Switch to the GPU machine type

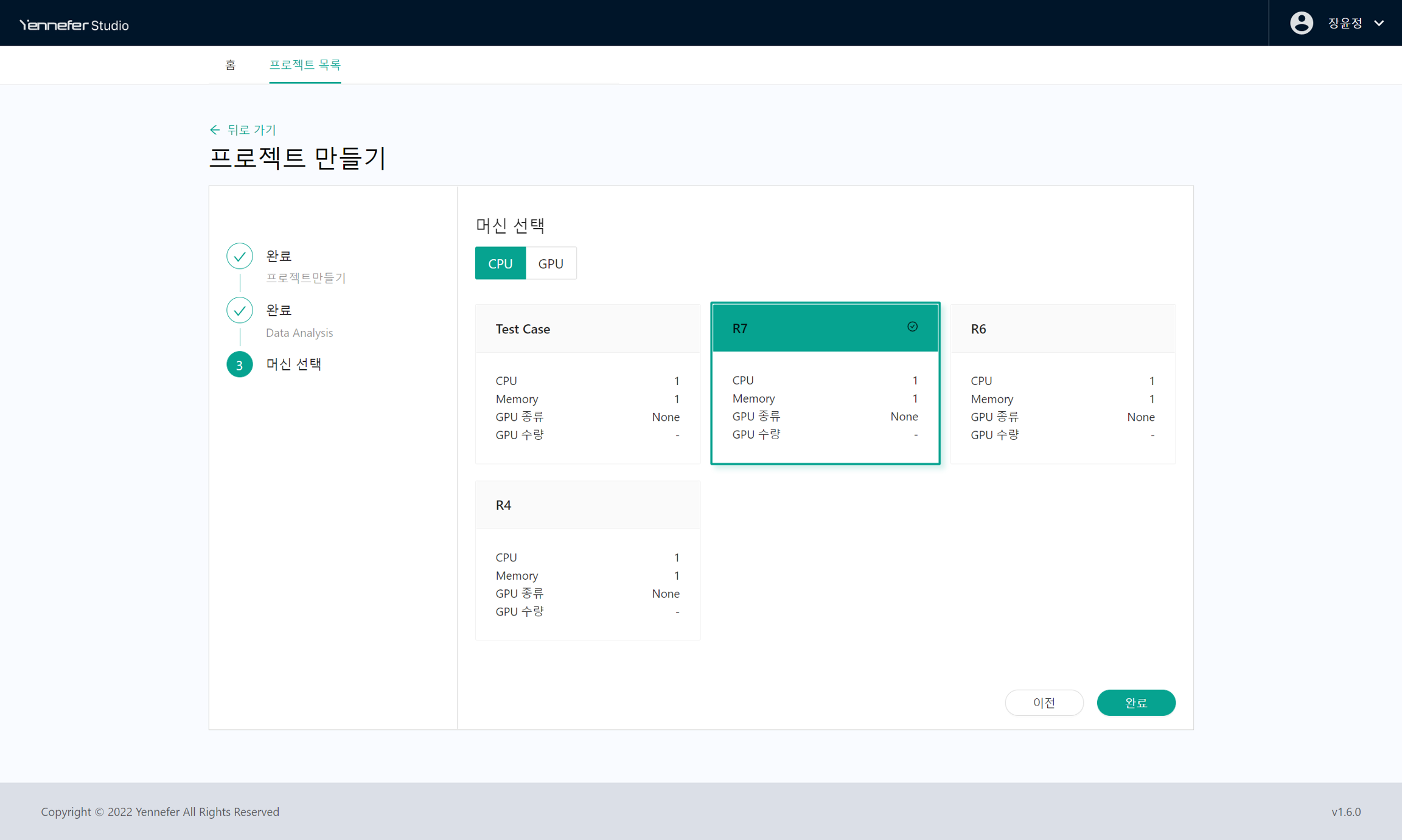551,263
